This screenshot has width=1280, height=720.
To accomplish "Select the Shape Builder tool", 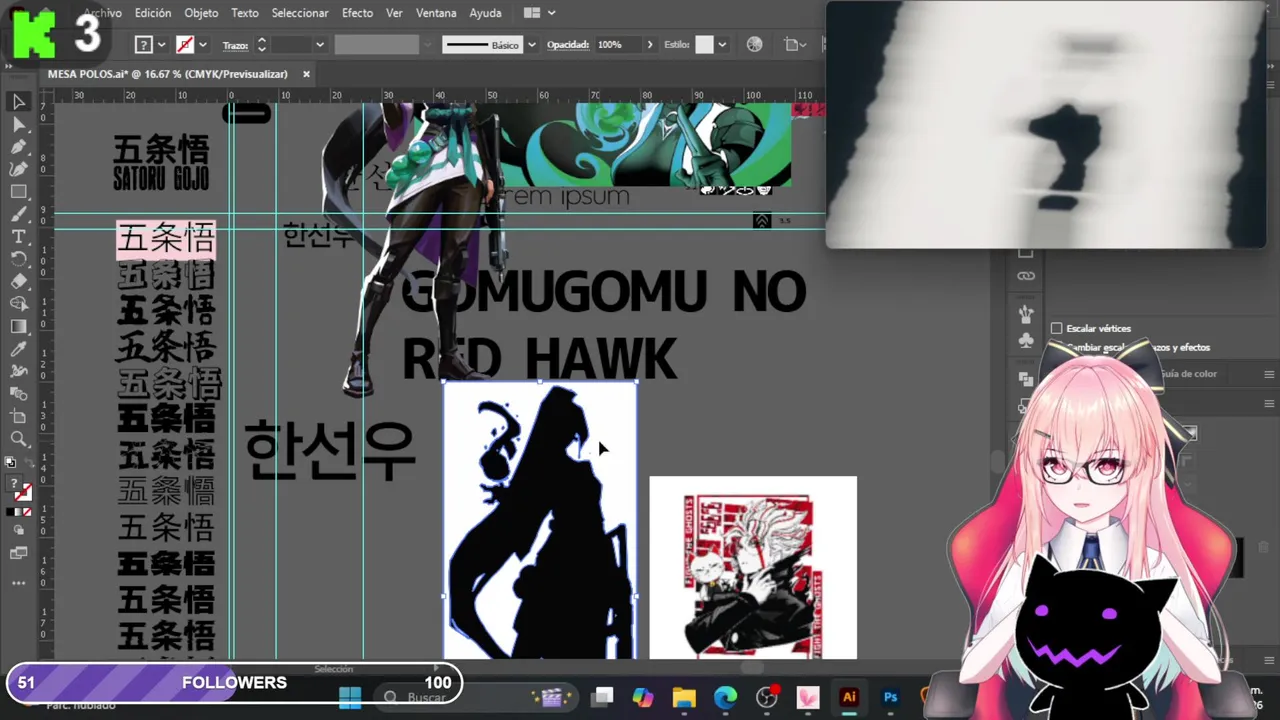I will pos(19,304).
